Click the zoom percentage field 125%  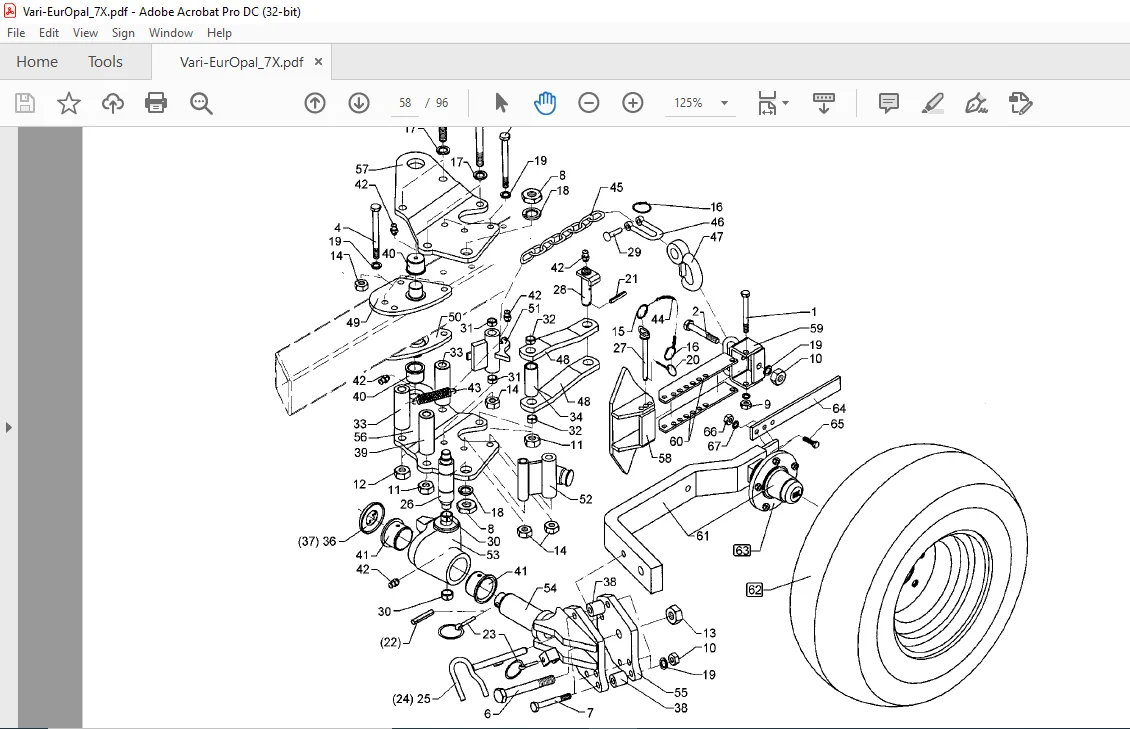(688, 103)
